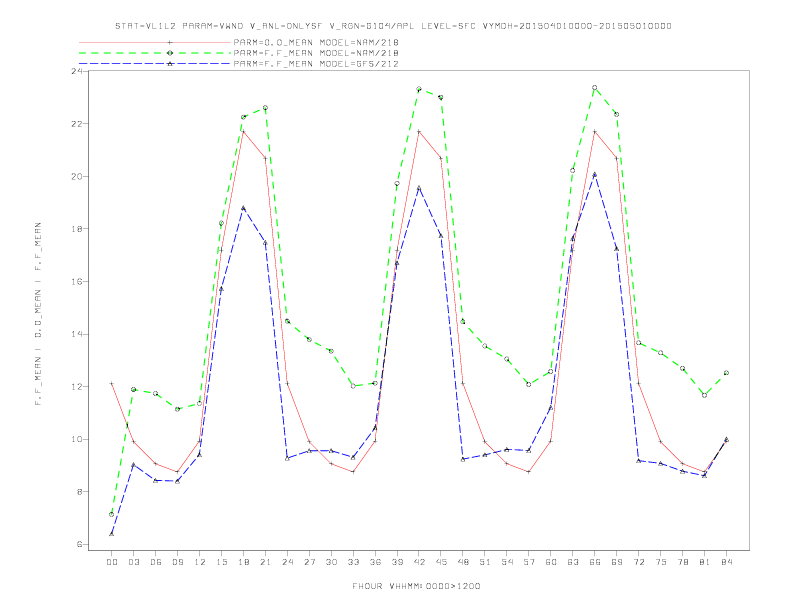The height and width of the screenshot is (612, 792).
Task: Click x-axis forecast hour label 57
Action: 529,562
